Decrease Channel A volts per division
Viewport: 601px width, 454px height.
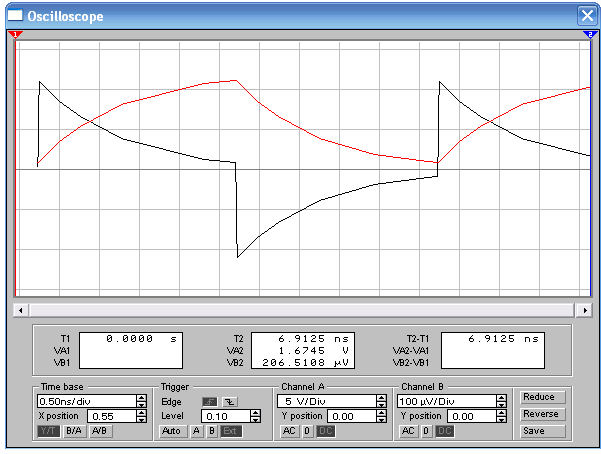click(381, 404)
